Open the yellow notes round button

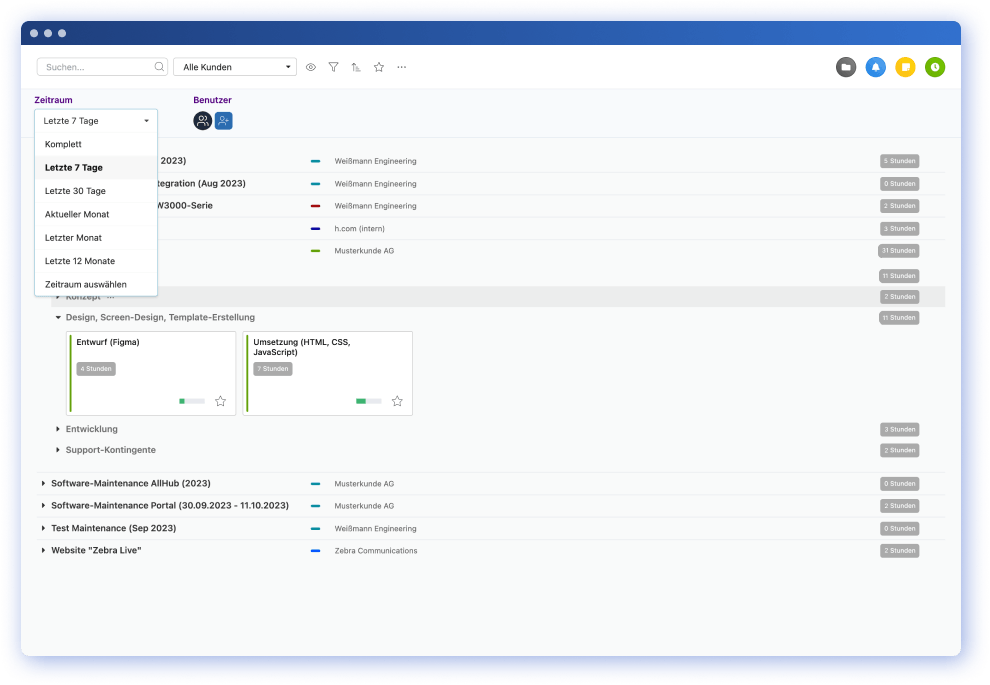(905, 67)
